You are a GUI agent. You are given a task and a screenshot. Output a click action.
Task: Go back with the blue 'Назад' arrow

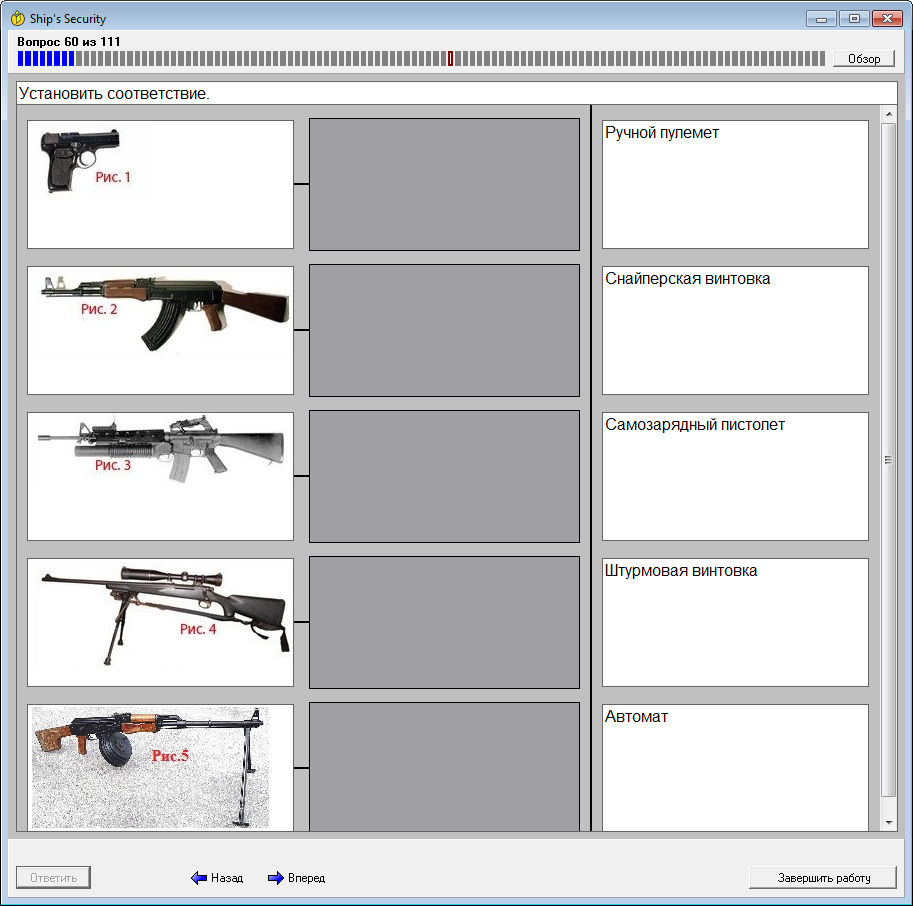[217, 878]
